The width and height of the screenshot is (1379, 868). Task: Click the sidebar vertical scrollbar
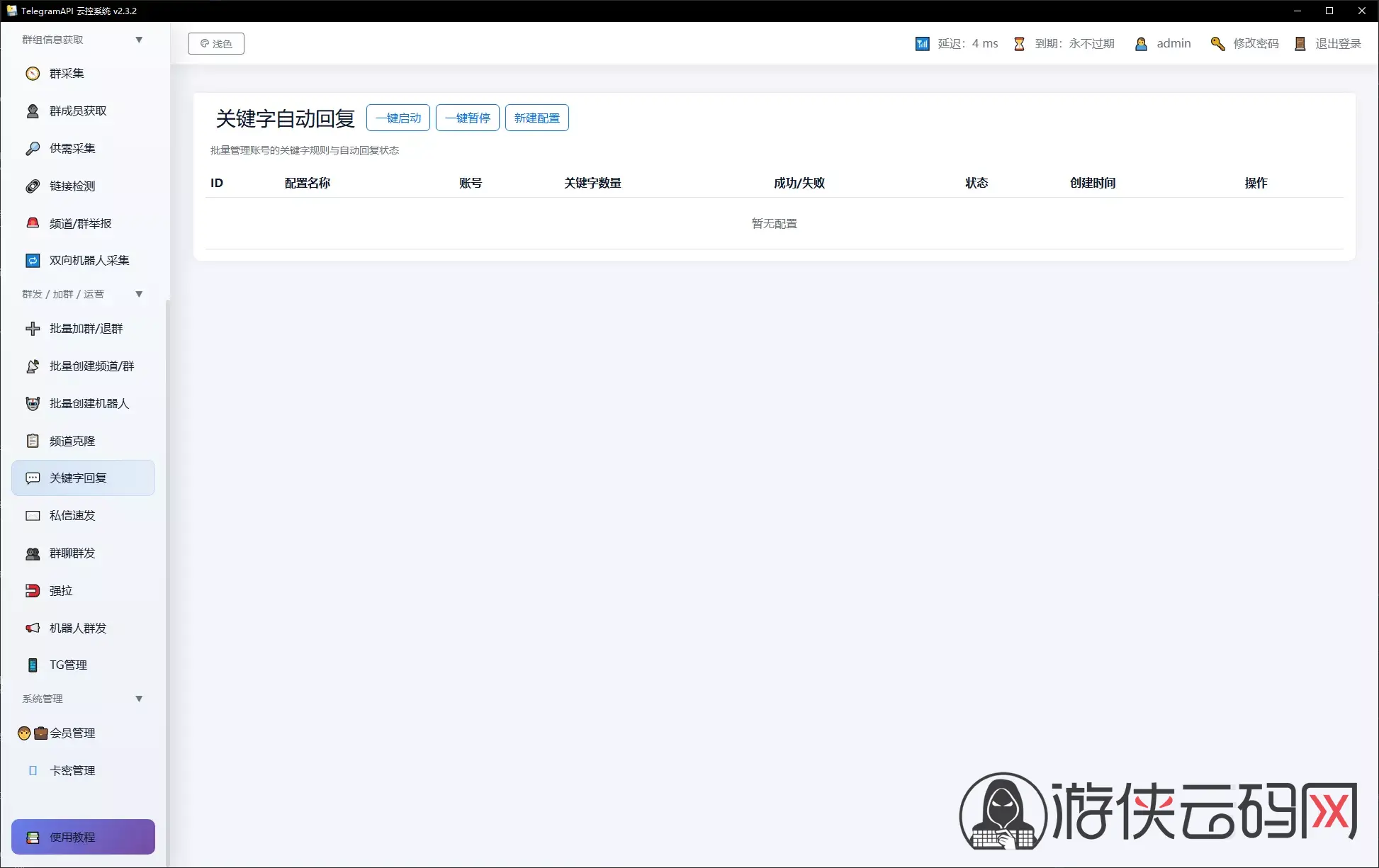168,581
